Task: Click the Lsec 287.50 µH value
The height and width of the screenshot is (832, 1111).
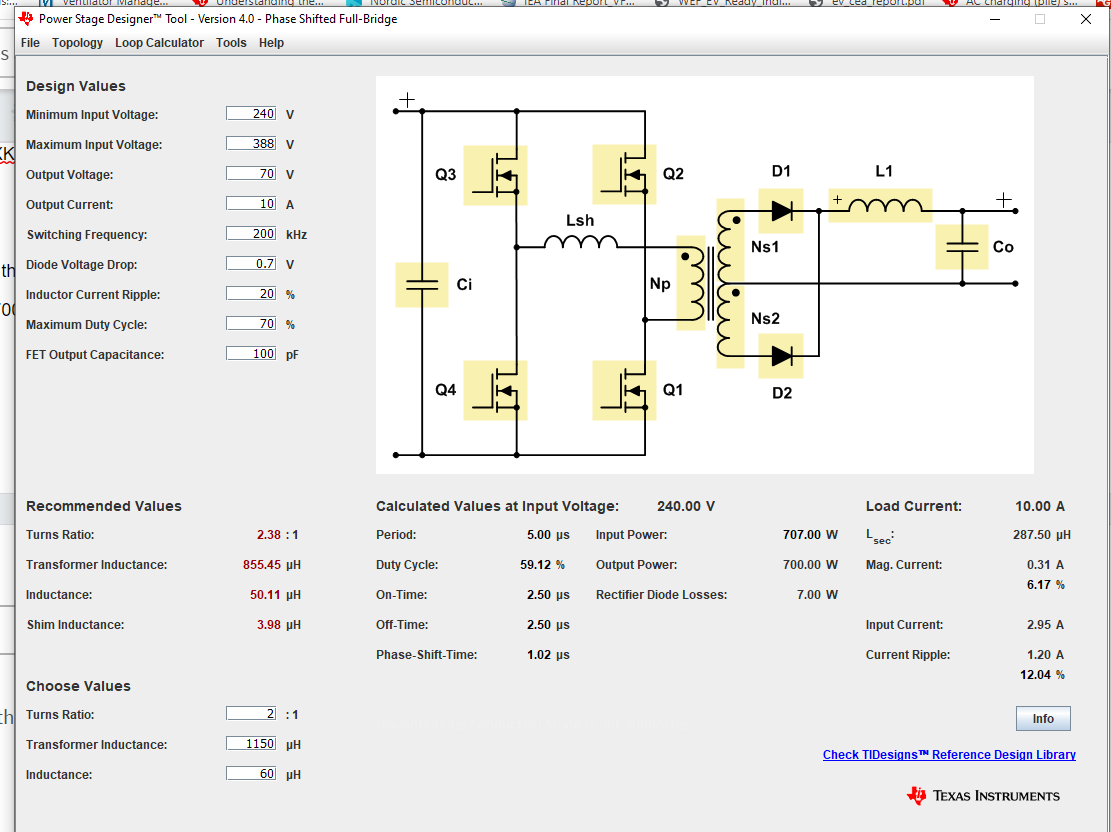Action: pos(1042,535)
